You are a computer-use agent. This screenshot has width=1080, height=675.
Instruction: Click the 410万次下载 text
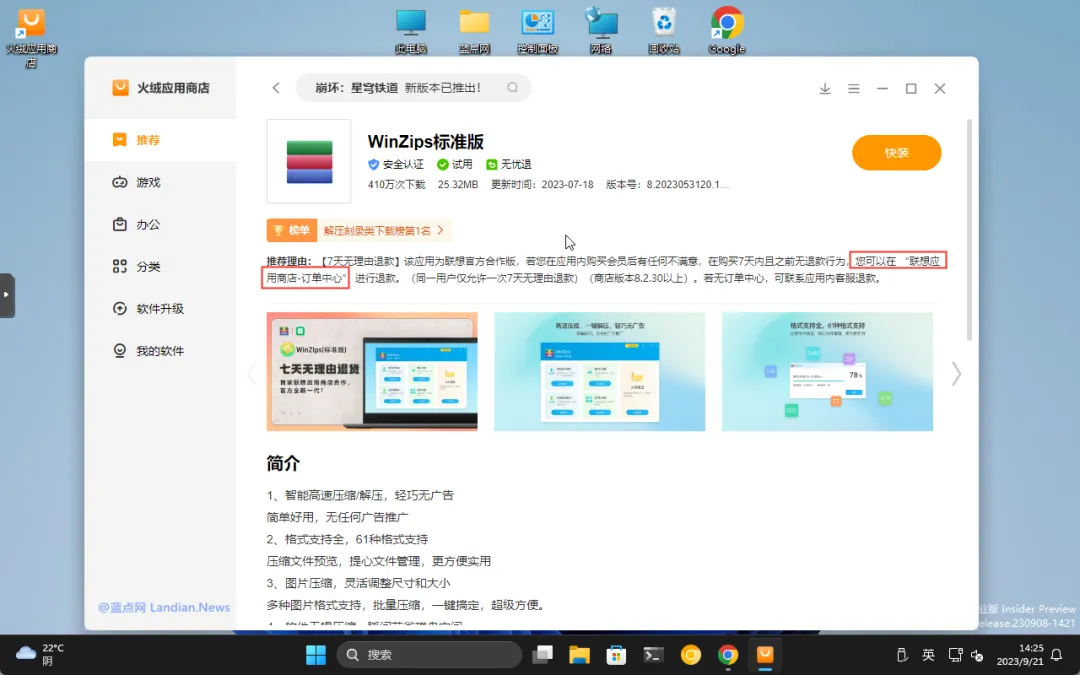[397, 185]
